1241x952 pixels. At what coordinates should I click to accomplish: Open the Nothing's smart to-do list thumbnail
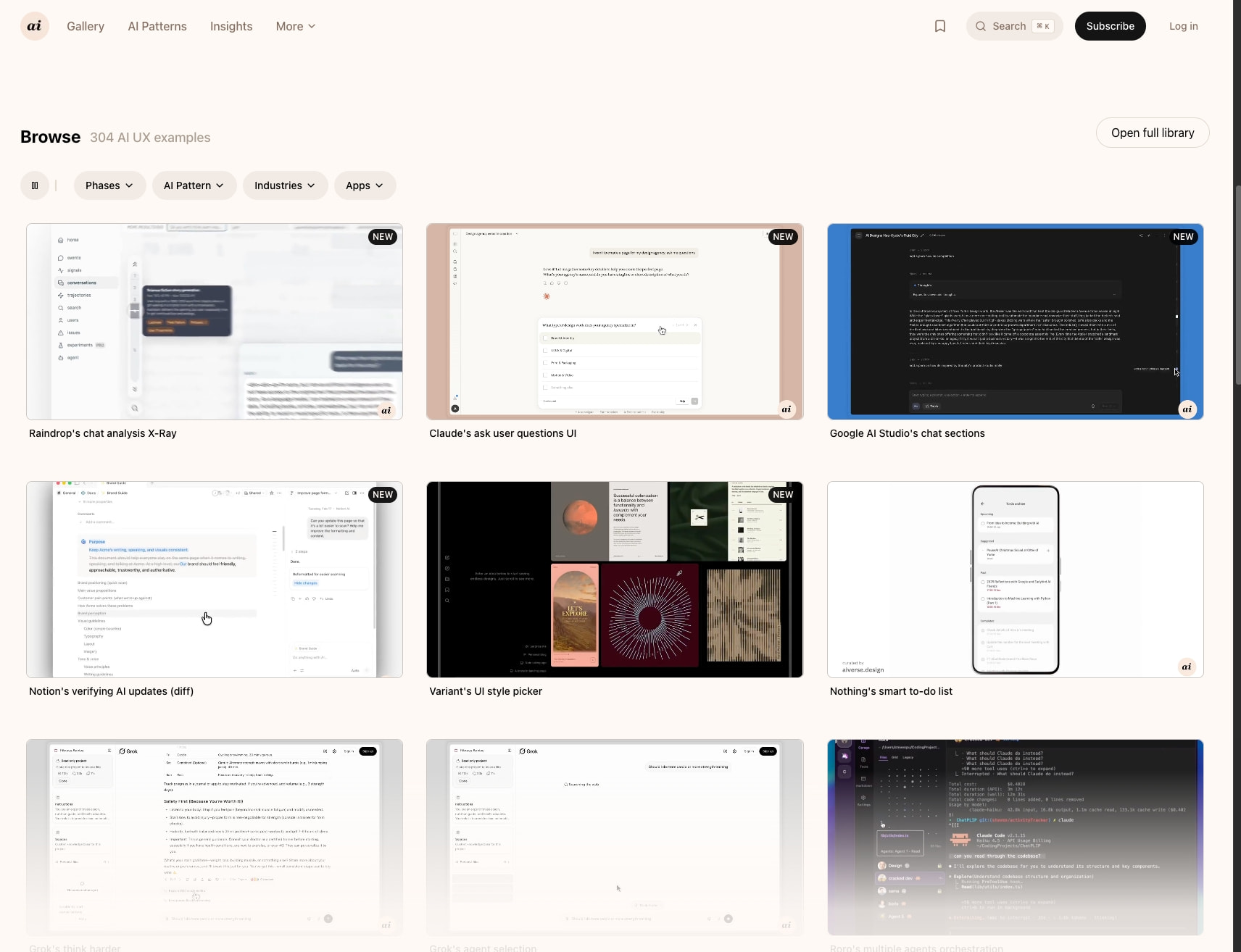click(x=1015, y=580)
